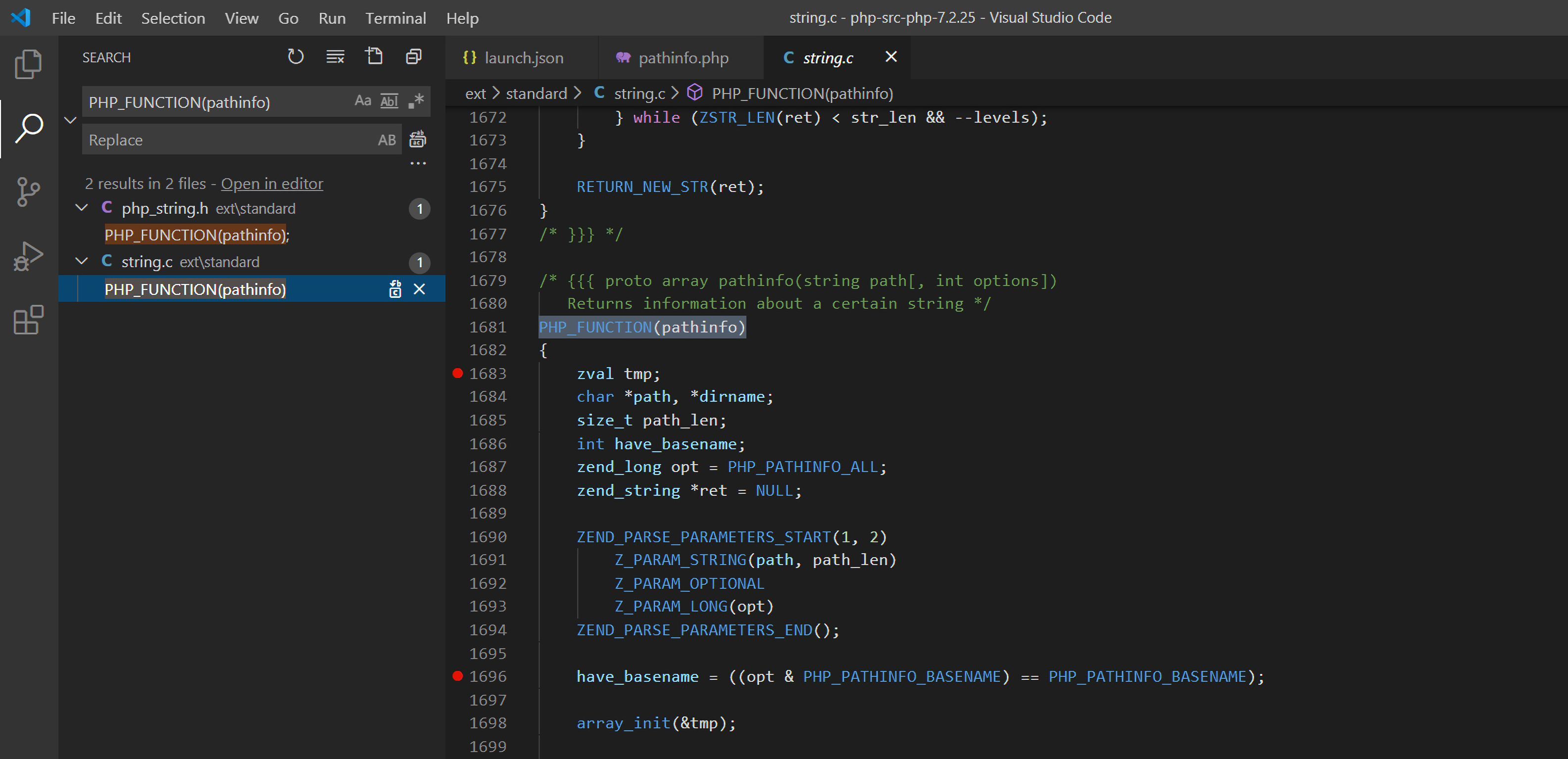Open the Explorer view in activity bar
This screenshot has height=759, width=1568.
[28, 63]
